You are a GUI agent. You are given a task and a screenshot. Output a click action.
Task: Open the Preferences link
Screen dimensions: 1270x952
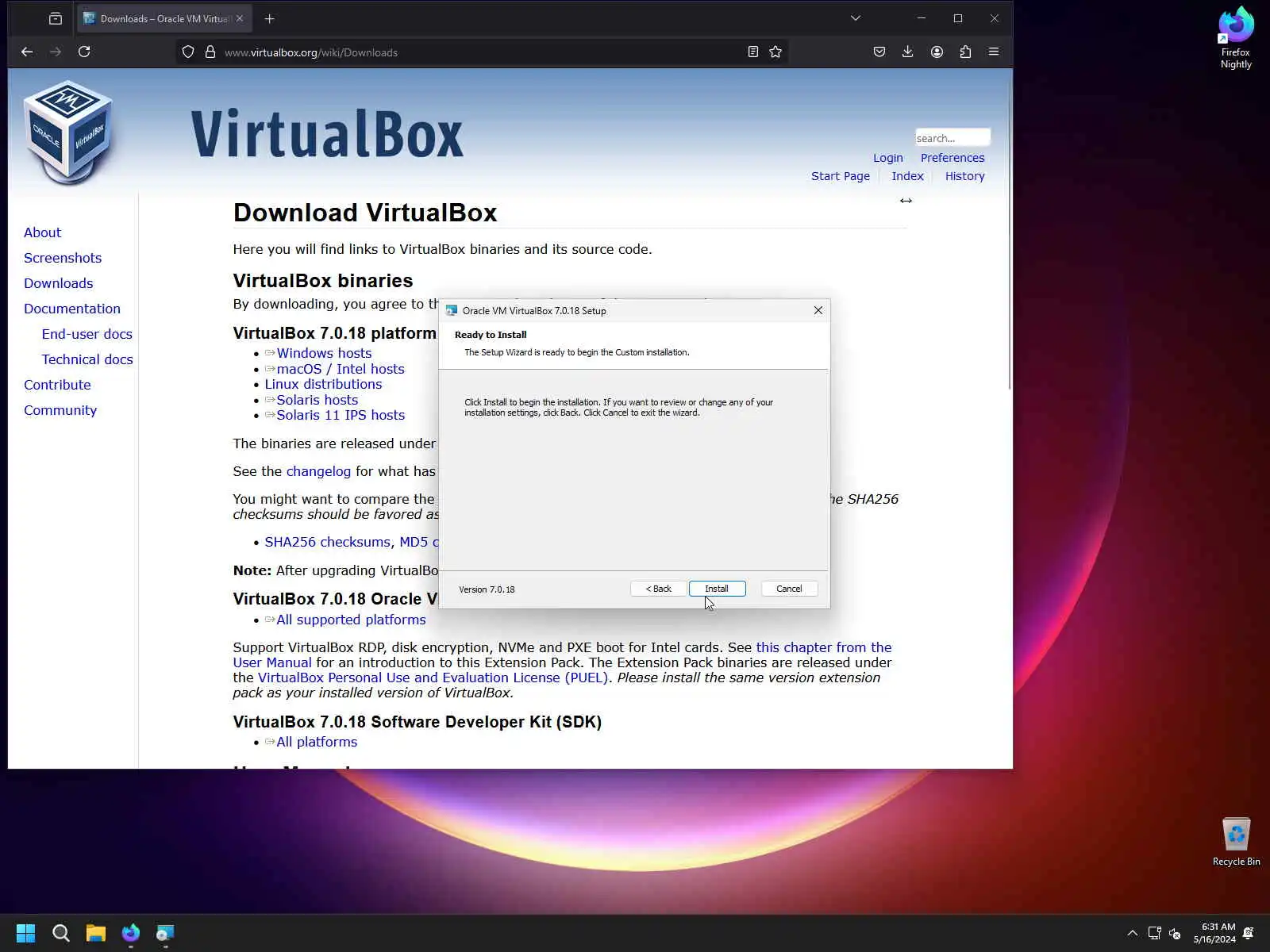coord(952,158)
